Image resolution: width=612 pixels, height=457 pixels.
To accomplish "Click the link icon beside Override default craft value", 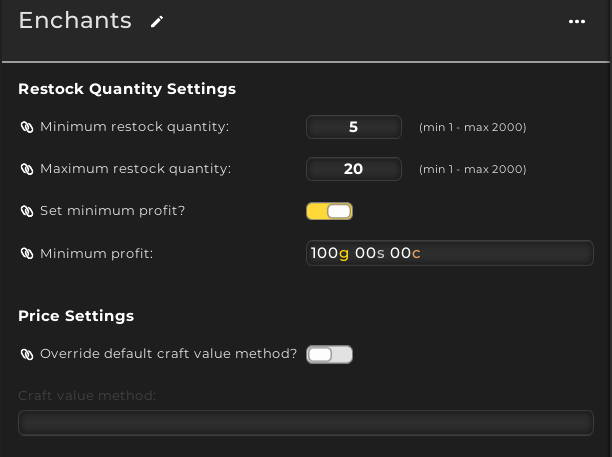I will coord(27,354).
